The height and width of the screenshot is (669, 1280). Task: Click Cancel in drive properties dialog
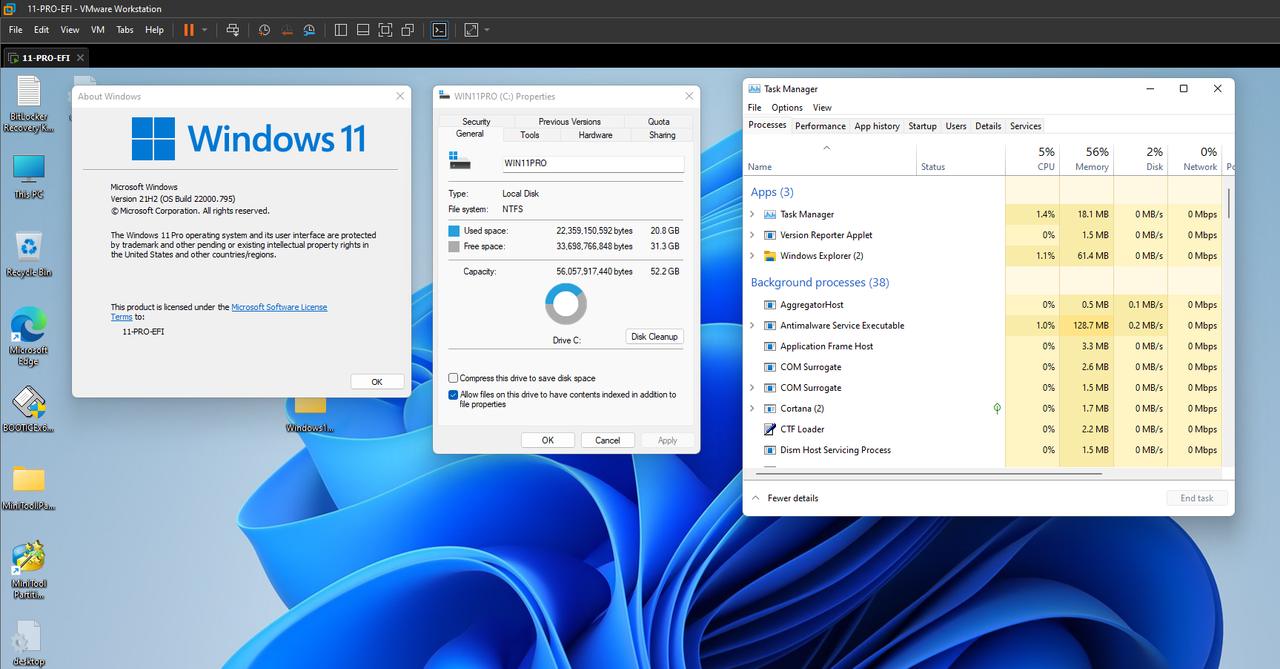pyautogui.click(x=608, y=440)
